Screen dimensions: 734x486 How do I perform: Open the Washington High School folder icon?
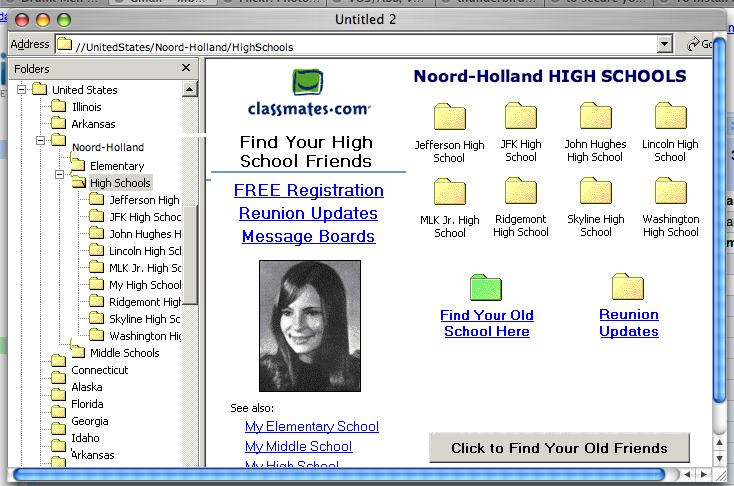(670, 191)
